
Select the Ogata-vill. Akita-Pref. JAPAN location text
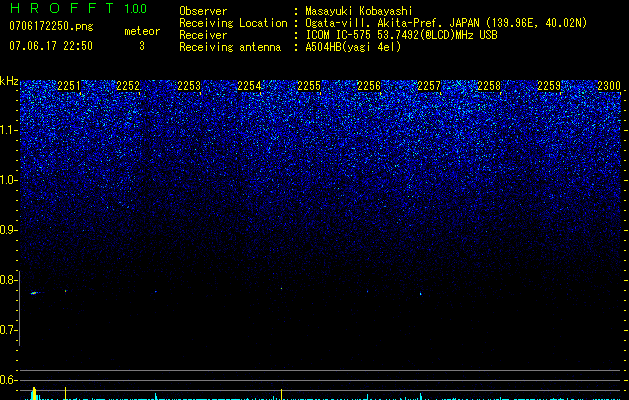(x=446, y=23)
